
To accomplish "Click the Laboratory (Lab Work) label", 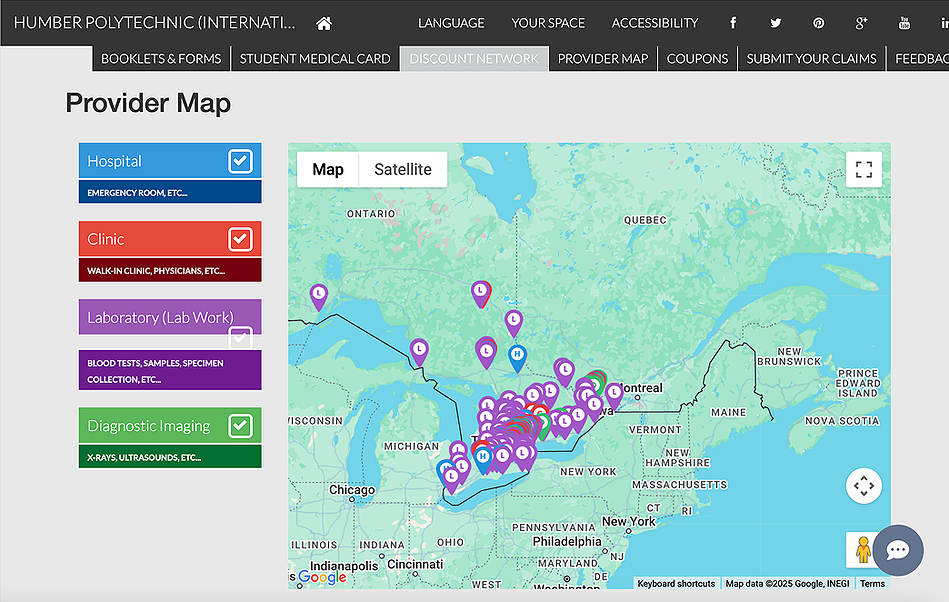I will [x=160, y=318].
